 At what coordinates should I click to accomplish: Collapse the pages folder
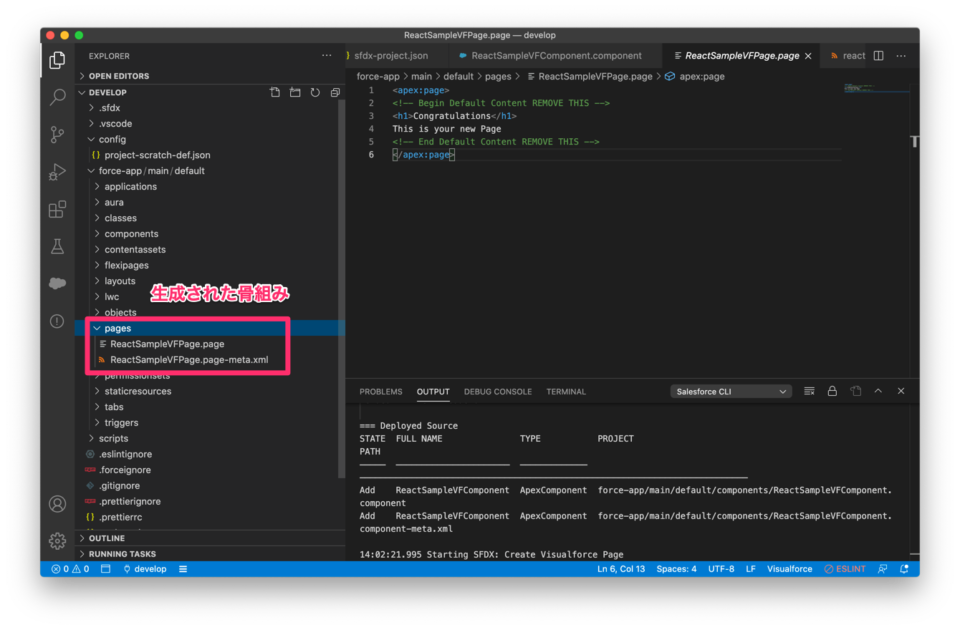point(97,327)
